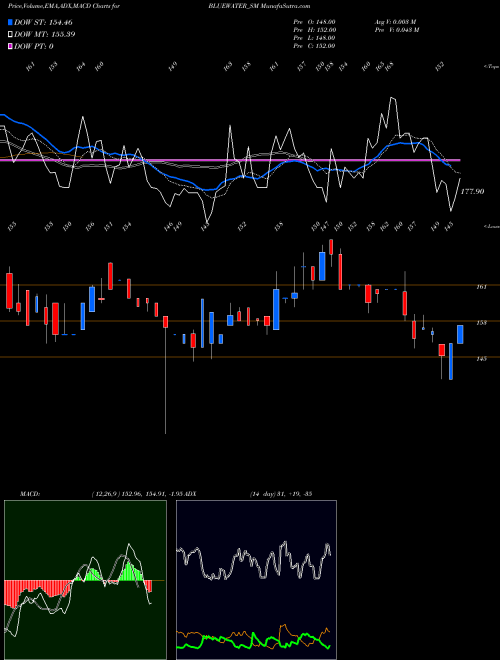Click the '<Tops' axis label
500x660 pixels.
click(x=491, y=67)
